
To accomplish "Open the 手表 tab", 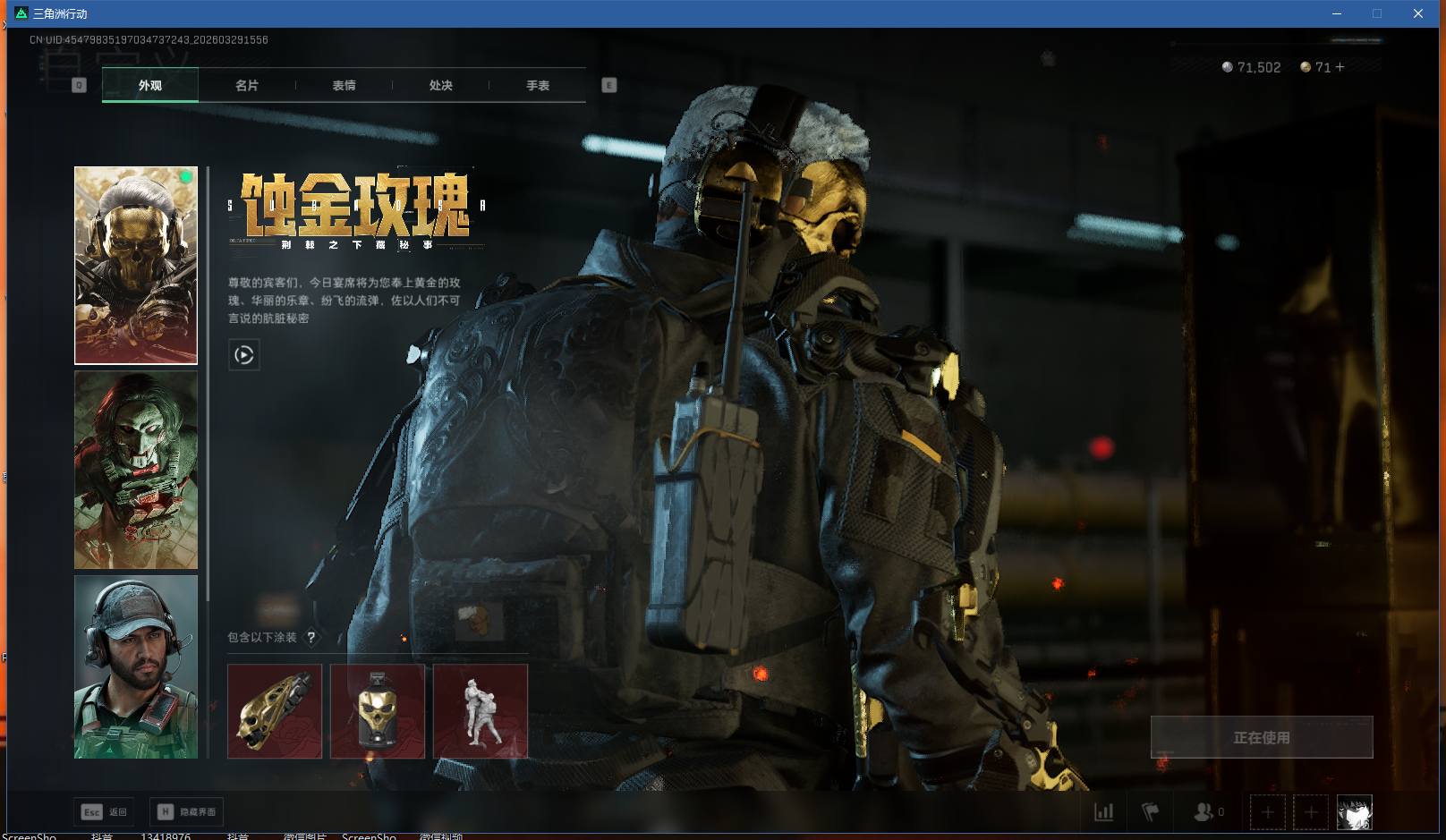I will coord(538,85).
